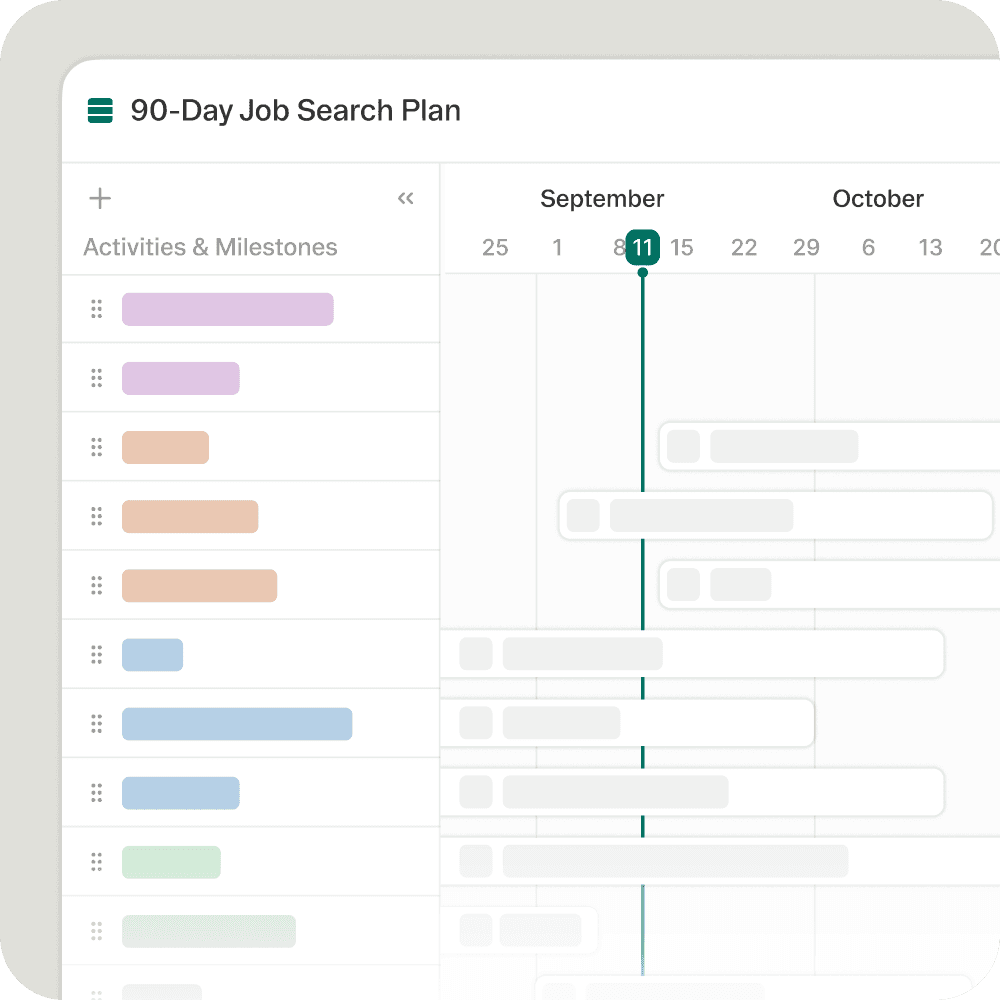Click the plus icon to add an activity
1000x1000 pixels.
coord(100,198)
